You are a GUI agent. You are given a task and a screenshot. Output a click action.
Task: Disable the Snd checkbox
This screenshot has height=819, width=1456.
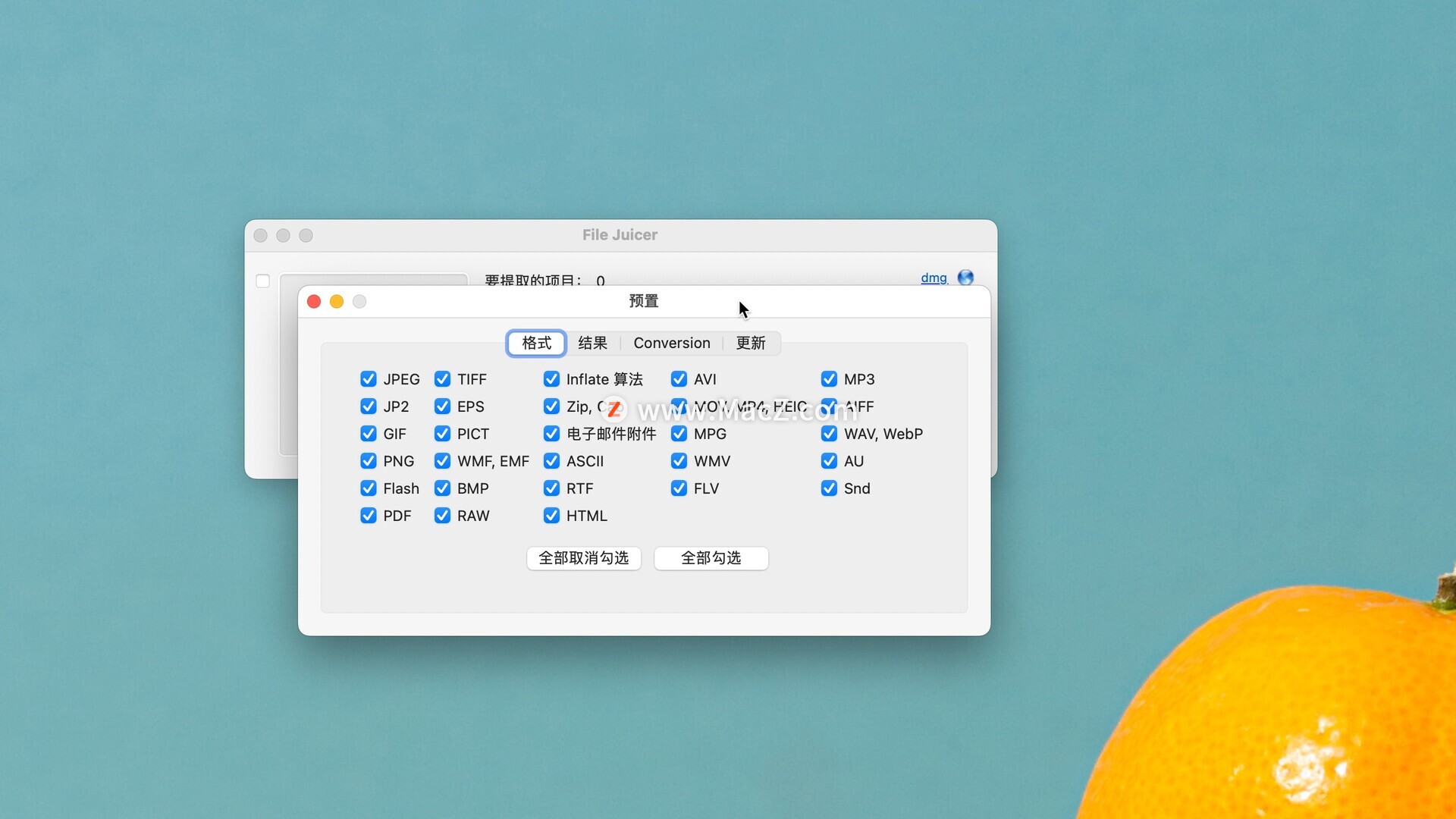click(x=830, y=488)
